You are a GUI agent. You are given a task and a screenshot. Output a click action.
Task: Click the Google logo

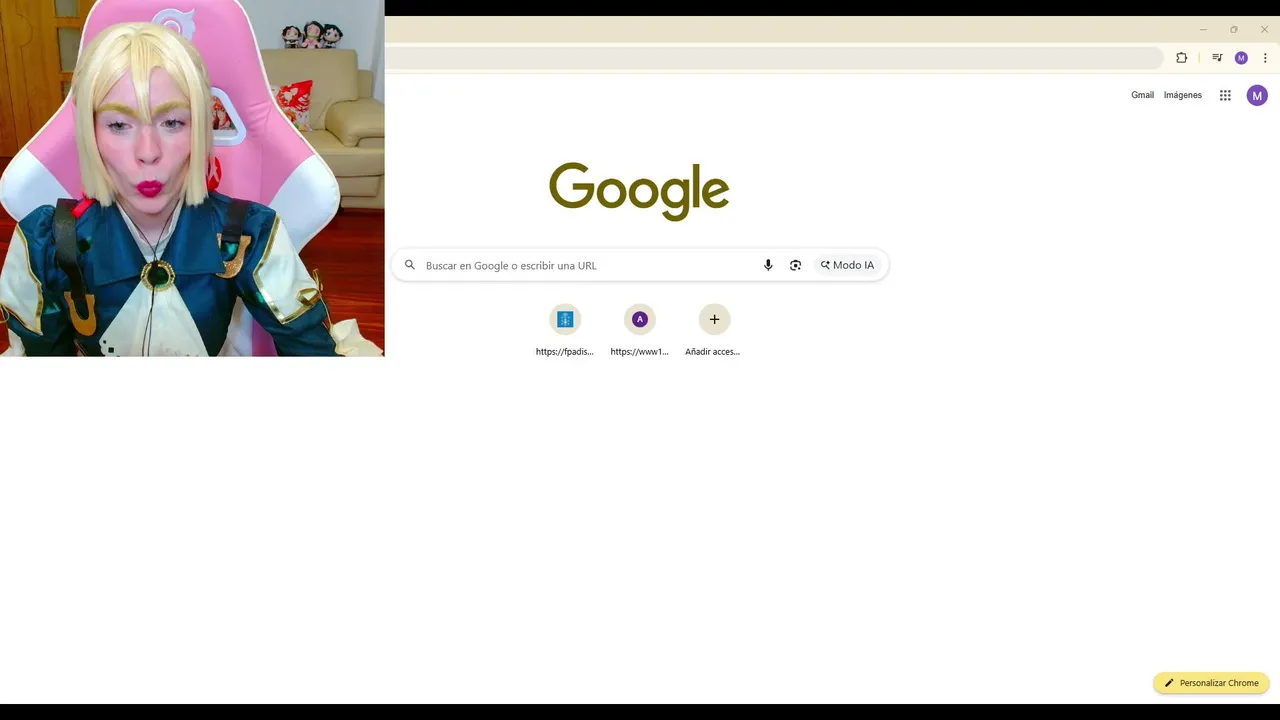639,190
